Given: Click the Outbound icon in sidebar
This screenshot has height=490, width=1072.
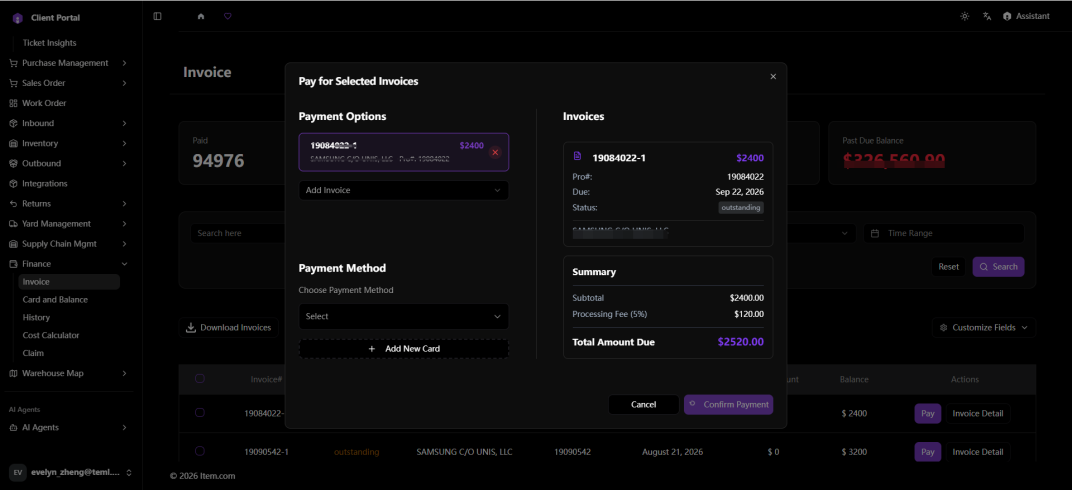Looking at the screenshot, I should pyautogui.click(x=14, y=163).
